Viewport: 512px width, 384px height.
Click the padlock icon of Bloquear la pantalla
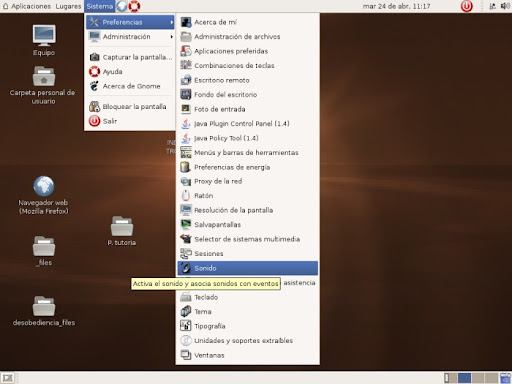point(95,106)
